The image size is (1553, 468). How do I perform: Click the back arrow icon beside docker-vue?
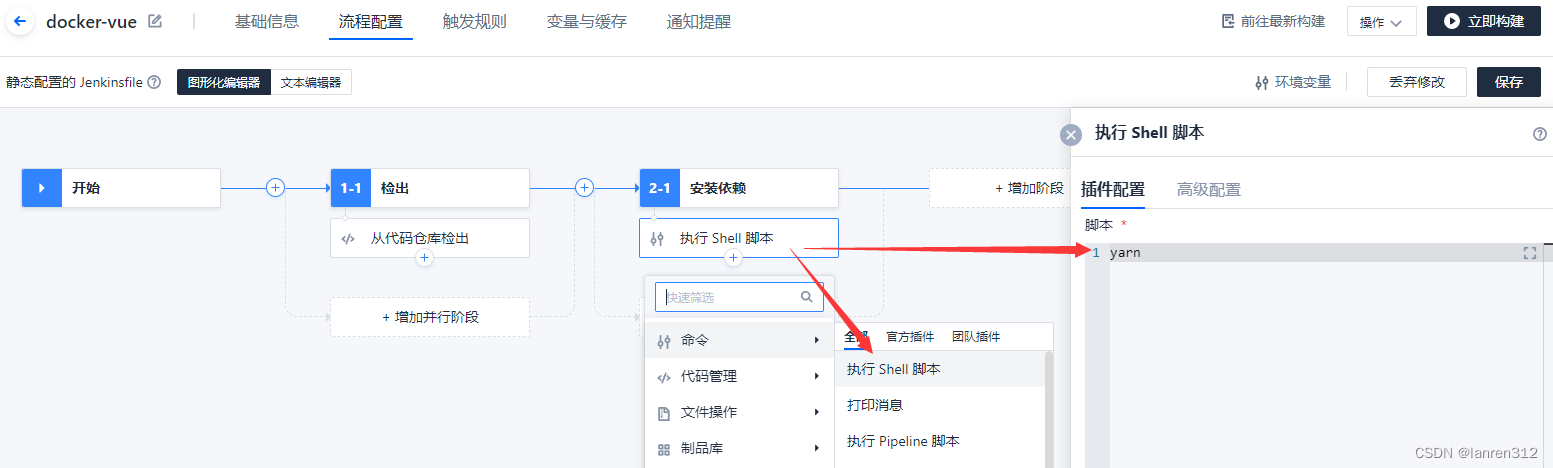coord(21,21)
